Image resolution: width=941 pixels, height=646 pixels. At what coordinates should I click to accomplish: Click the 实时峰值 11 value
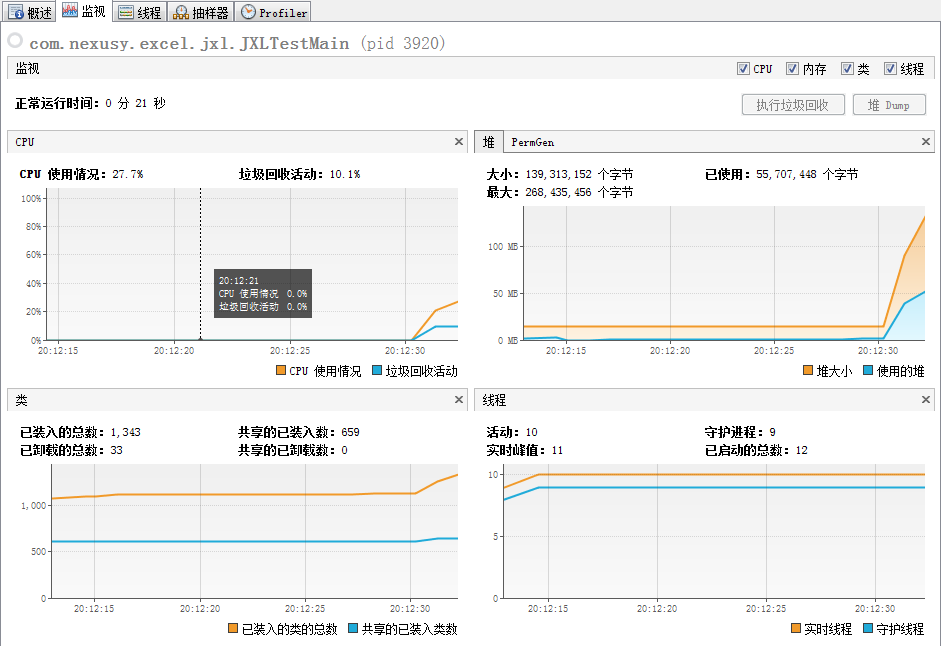pos(557,450)
